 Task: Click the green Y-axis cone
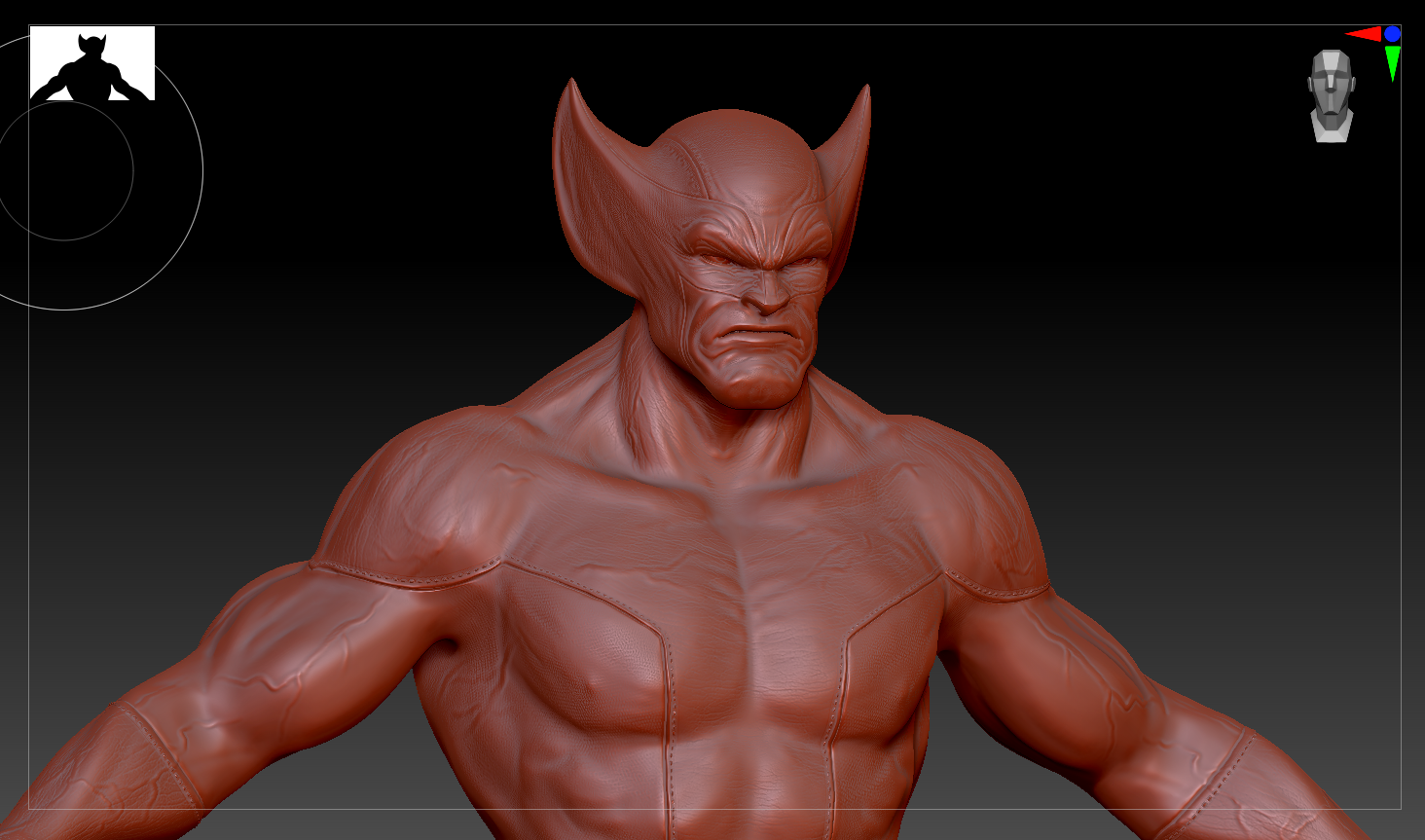(x=1393, y=63)
